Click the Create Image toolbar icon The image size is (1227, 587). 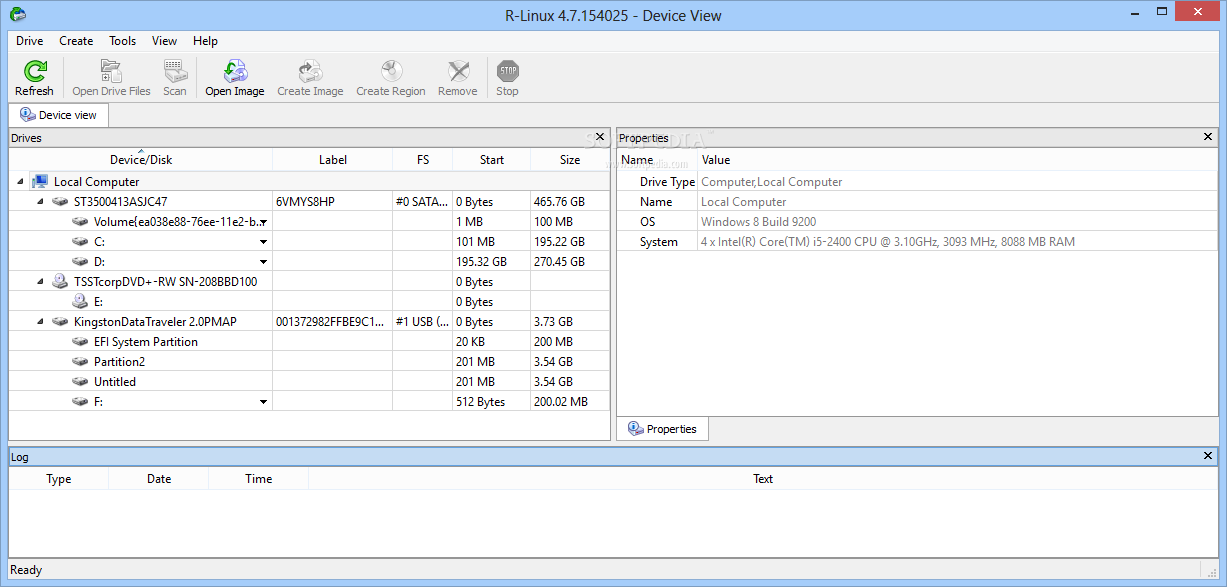(x=310, y=71)
